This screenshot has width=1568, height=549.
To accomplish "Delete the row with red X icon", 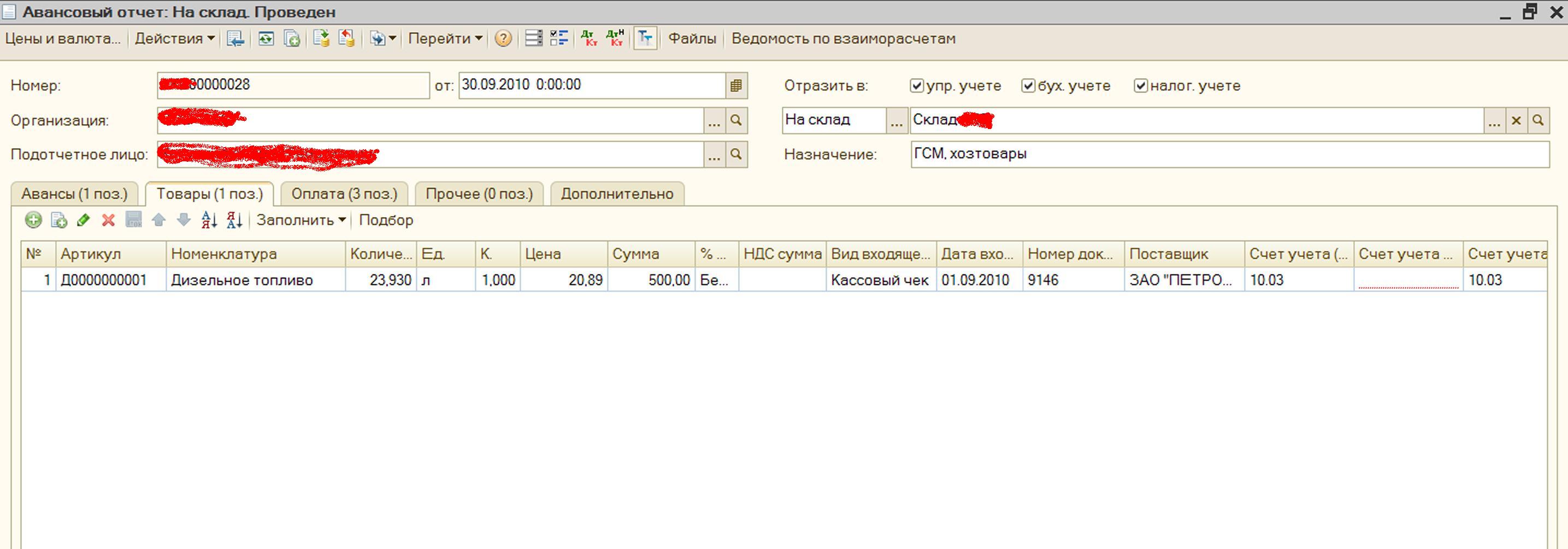I will click(108, 220).
